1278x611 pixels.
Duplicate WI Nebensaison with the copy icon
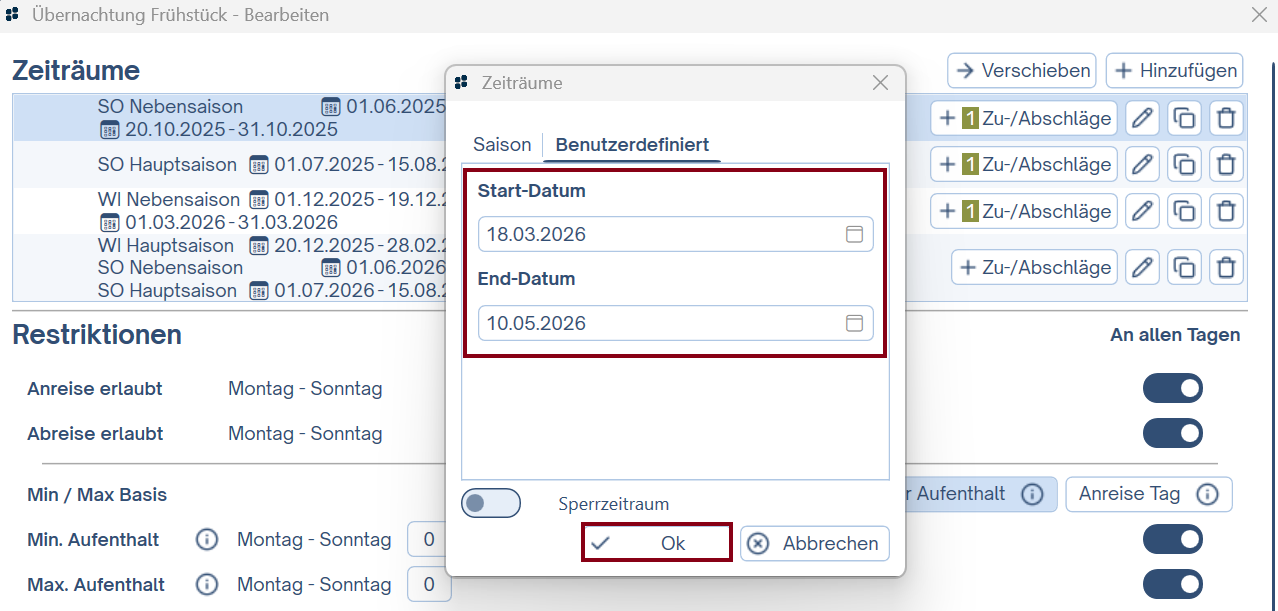1184,211
